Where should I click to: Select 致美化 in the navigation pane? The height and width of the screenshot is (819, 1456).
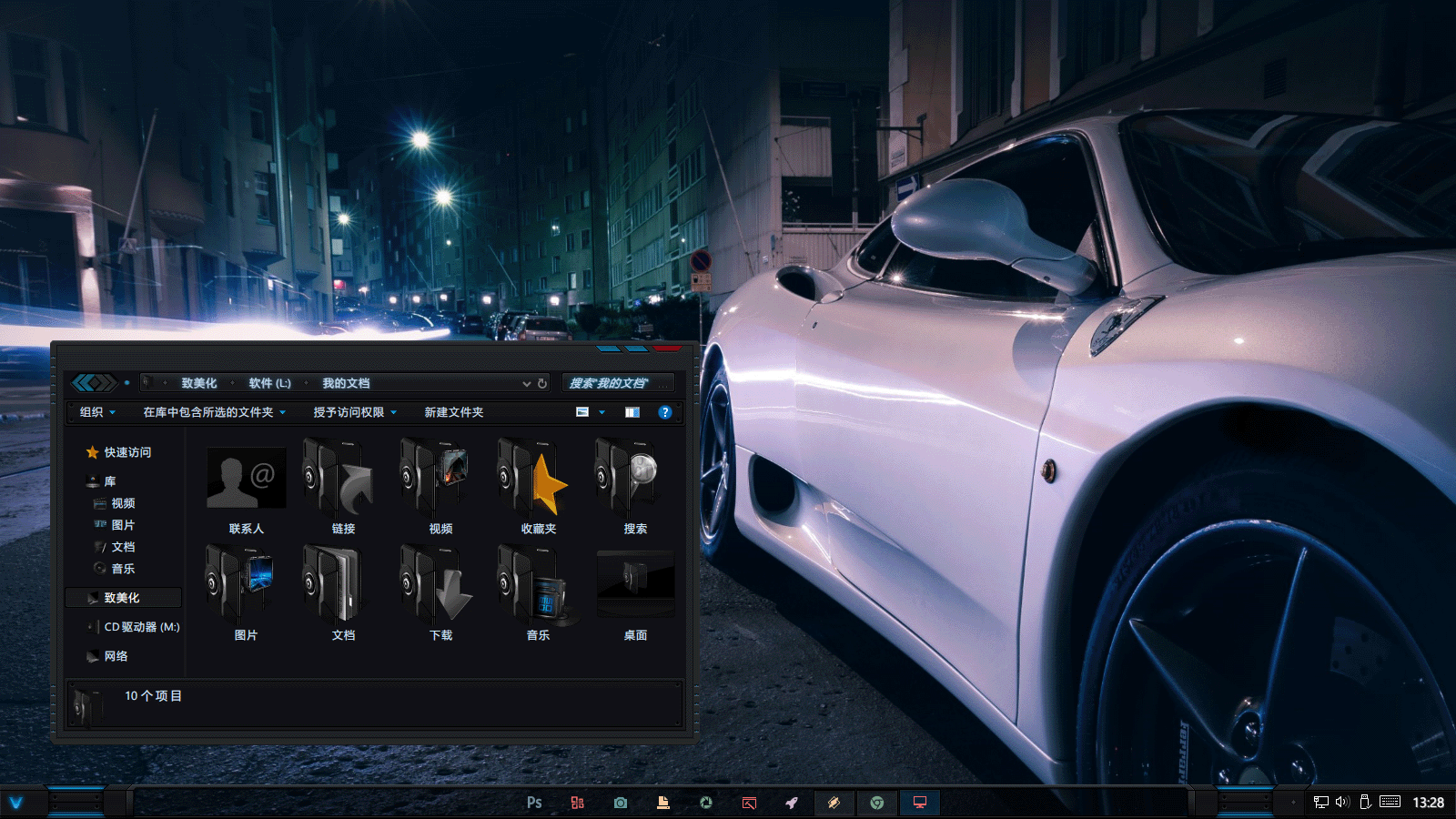(x=123, y=598)
